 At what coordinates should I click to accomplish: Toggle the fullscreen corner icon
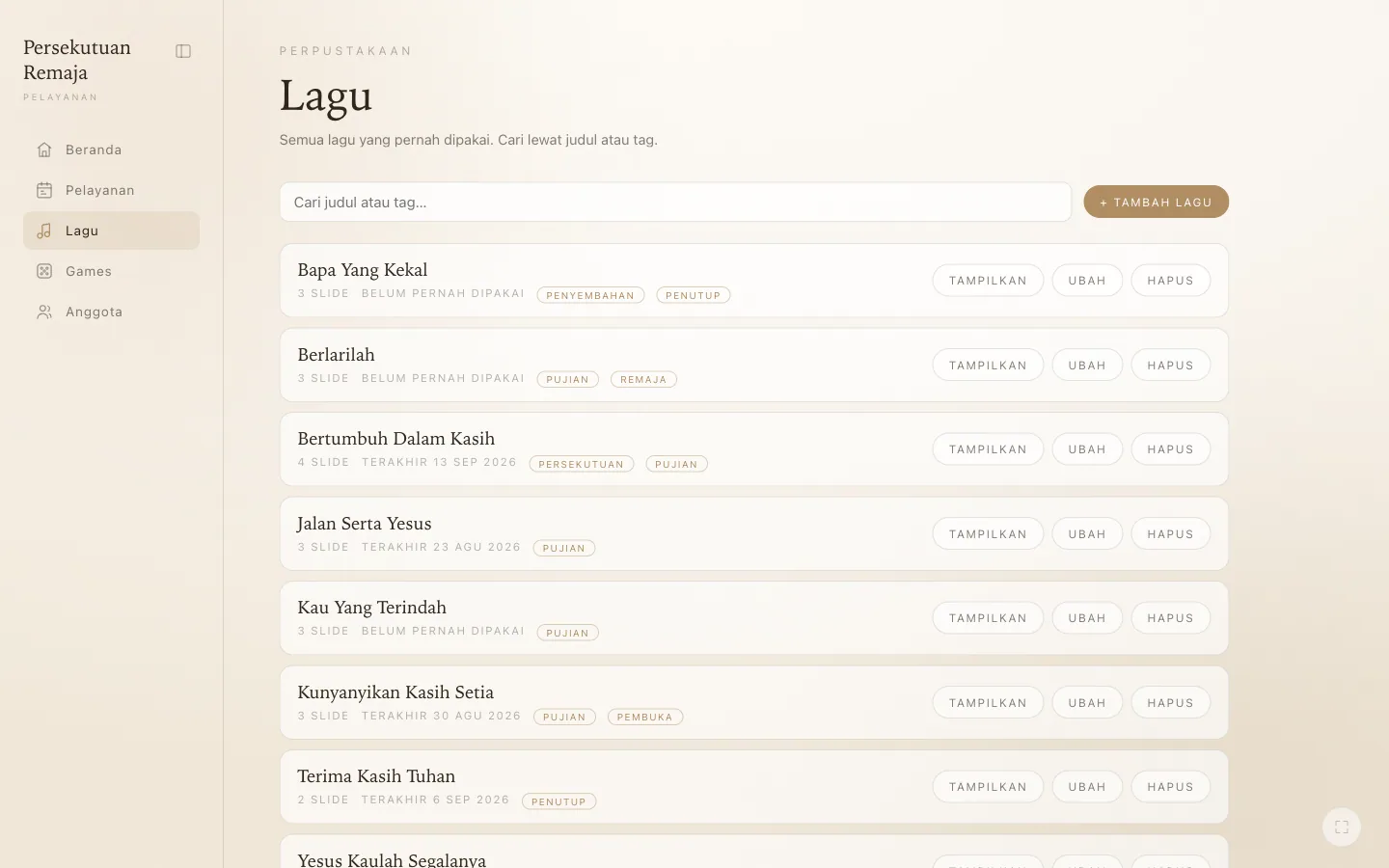[1342, 827]
